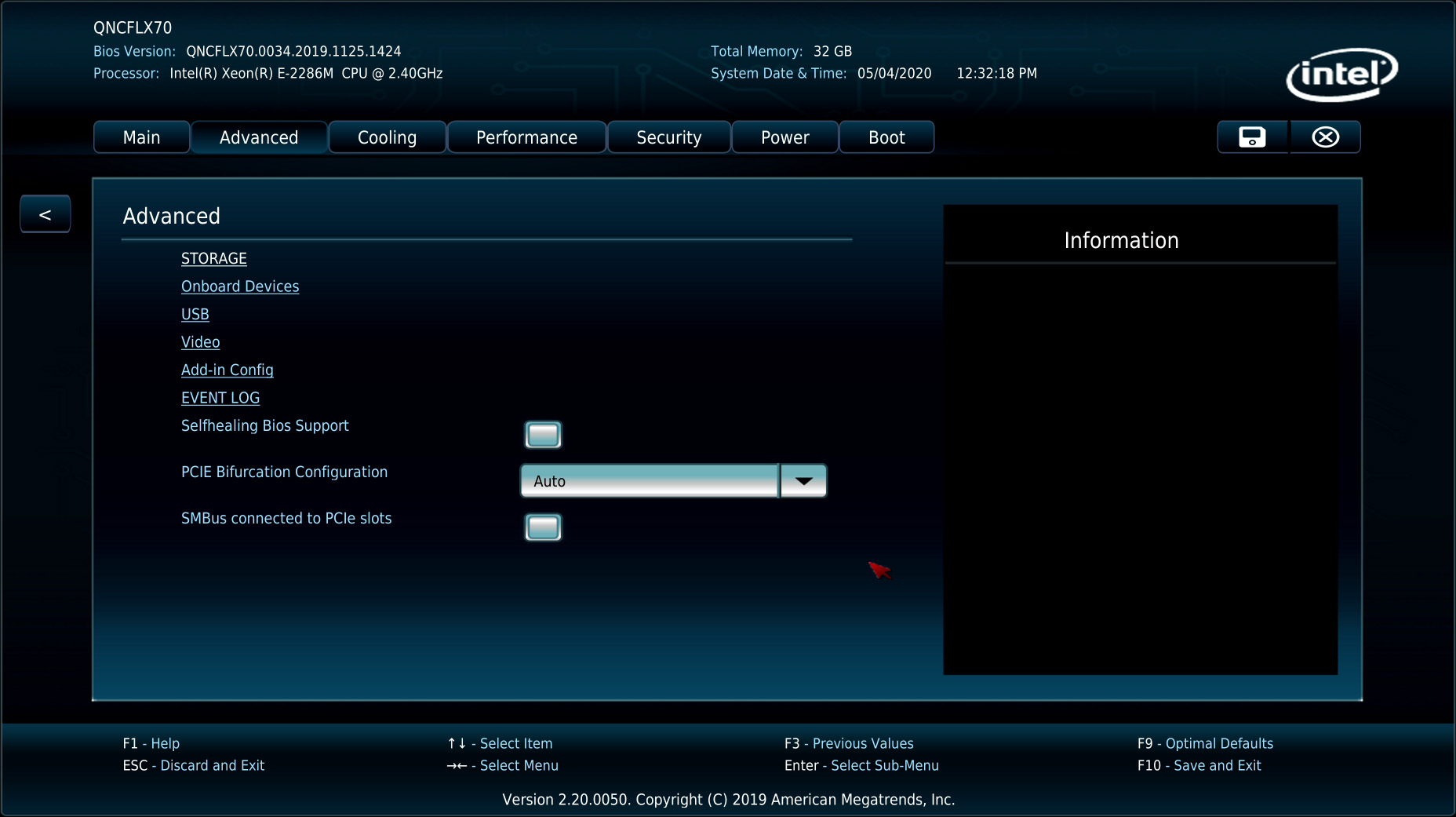Image resolution: width=1456 pixels, height=817 pixels.
Task: Click the Intel logo
Action: point(1341,75)
